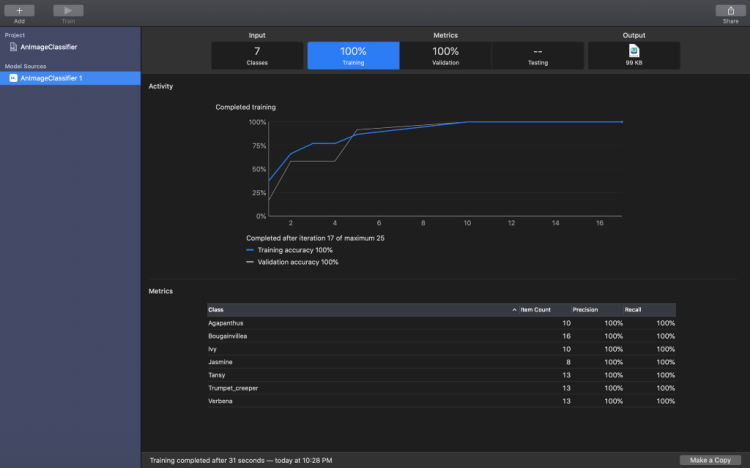Select the 100% Training tab
This screenshot has height=468, width=750.
point(352,55)
